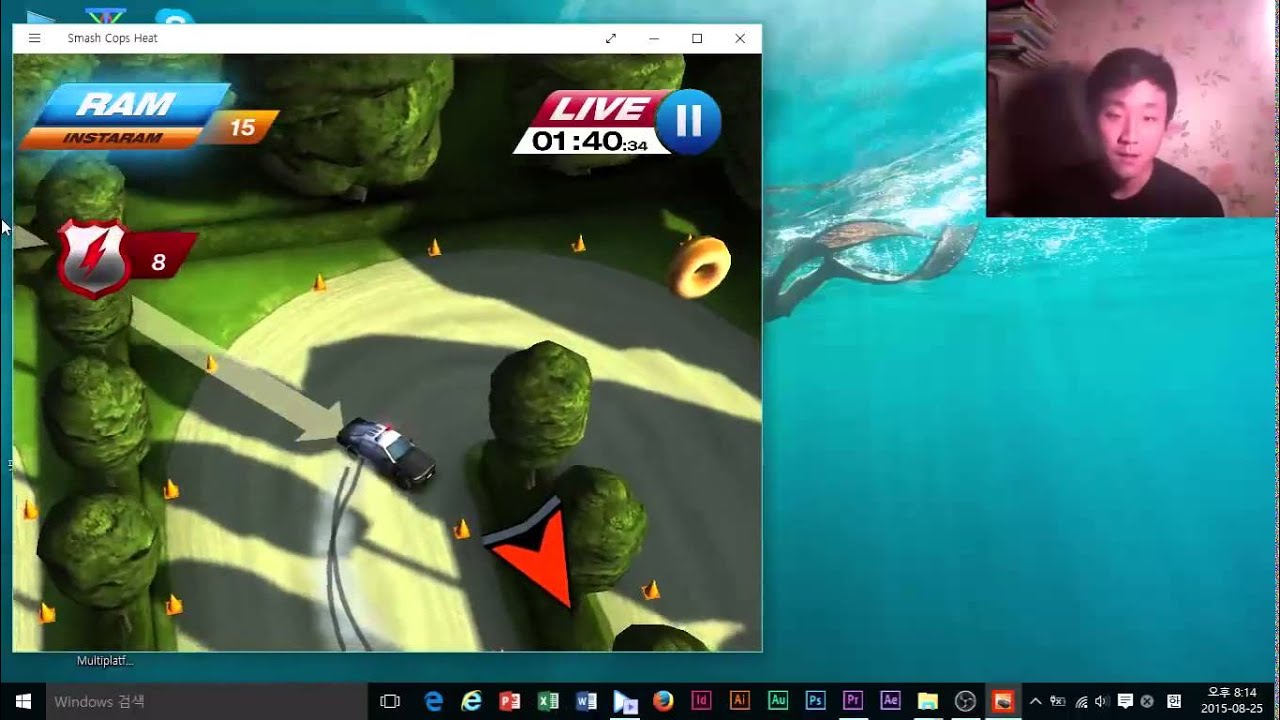
Task: Open Adobe InDesign from the taskbar
Action: [701, 701]
